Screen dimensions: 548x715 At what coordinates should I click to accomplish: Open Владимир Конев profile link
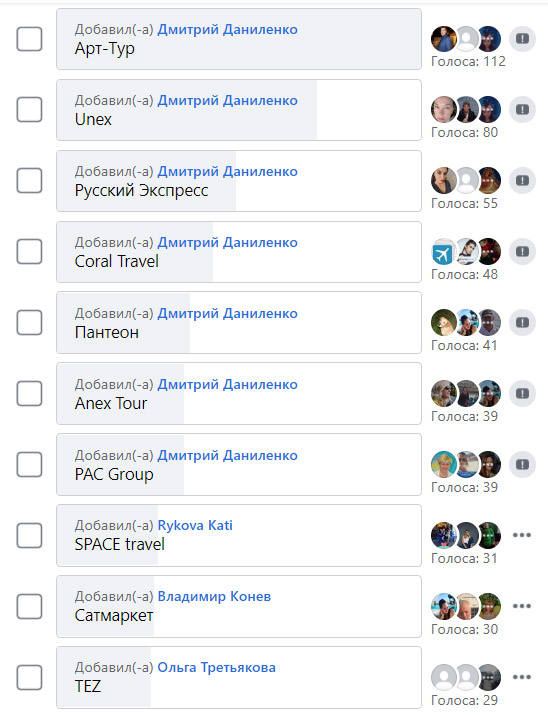click(x=214, y=596)
